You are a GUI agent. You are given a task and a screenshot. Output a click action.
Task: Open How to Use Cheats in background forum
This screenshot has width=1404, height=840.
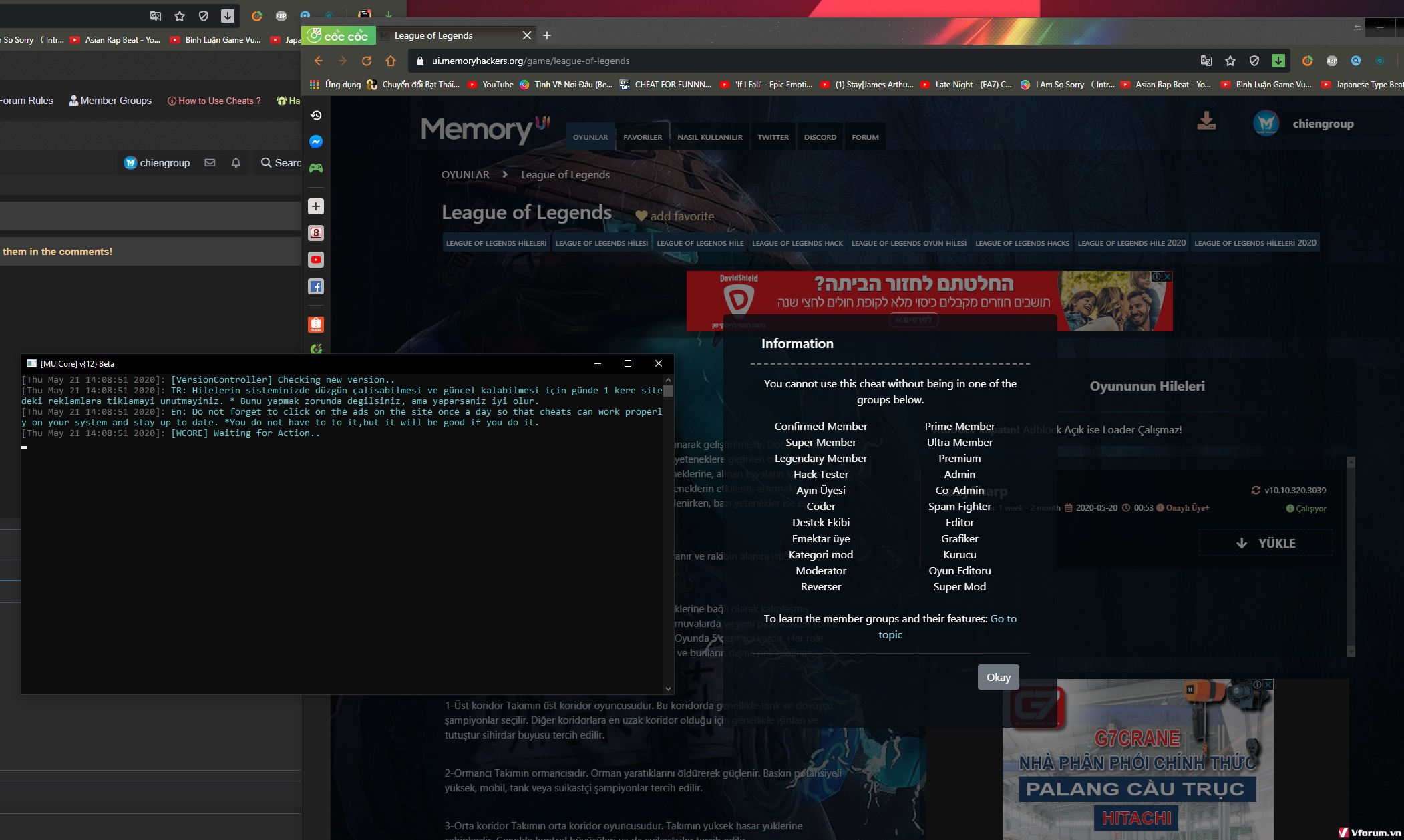pyautogui.click(x=214, y=101)
